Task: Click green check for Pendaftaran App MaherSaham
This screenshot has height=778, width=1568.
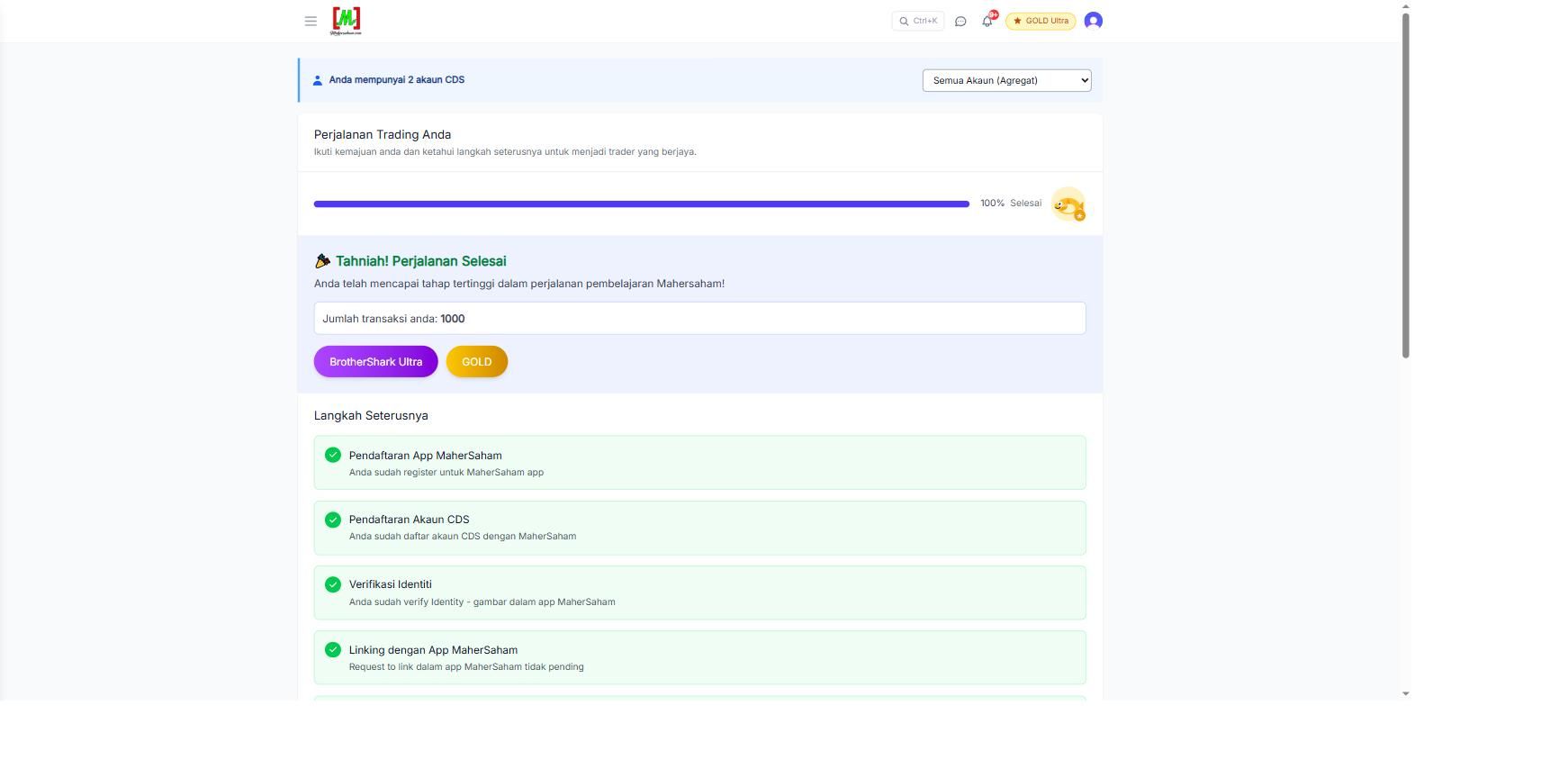Action: (x=333, y=455)
